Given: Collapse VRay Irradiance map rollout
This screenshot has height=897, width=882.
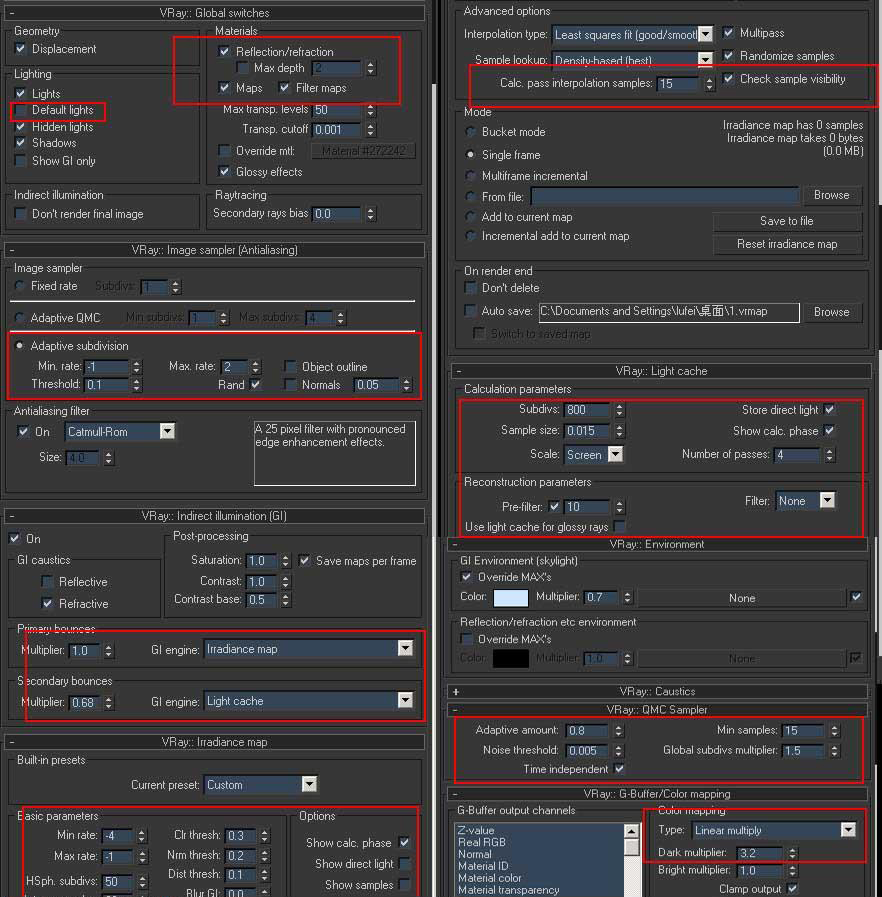Looking at the screenshot, I should click(214, 742).
